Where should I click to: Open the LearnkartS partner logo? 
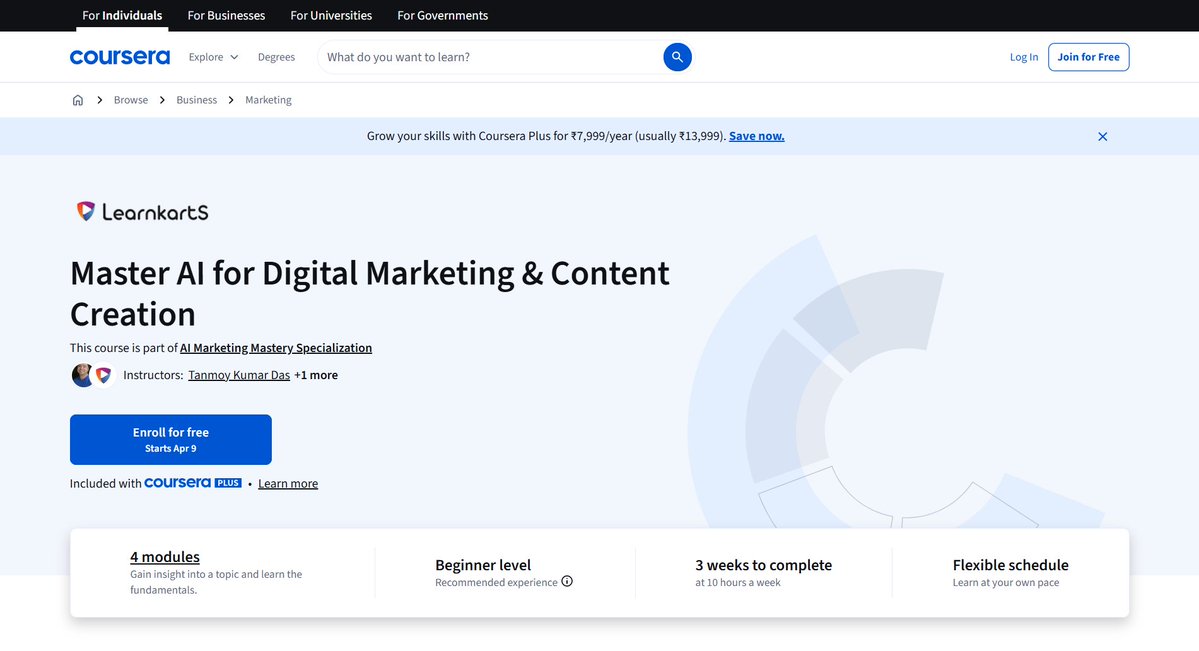click(142, 212)
